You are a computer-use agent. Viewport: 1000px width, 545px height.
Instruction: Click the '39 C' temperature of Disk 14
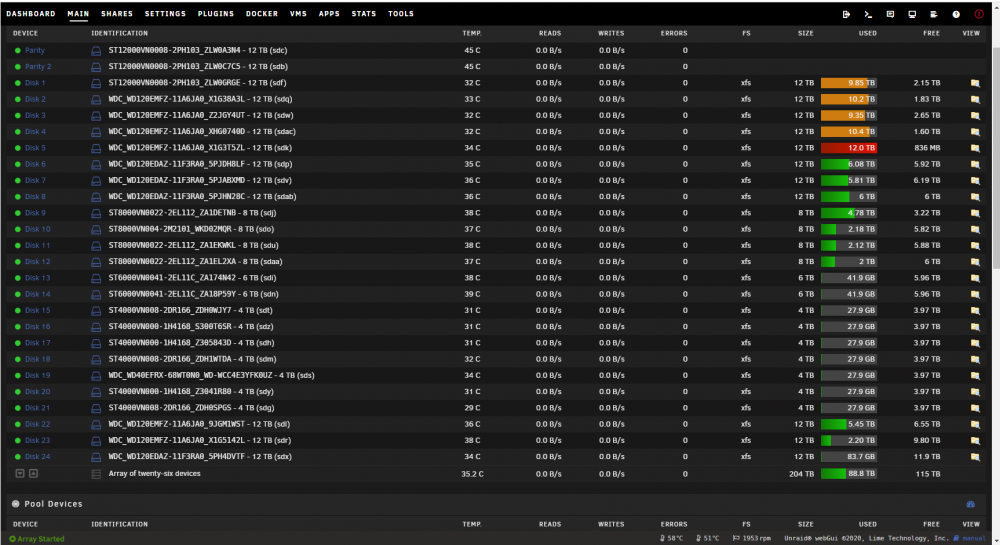tap(473, 294)
